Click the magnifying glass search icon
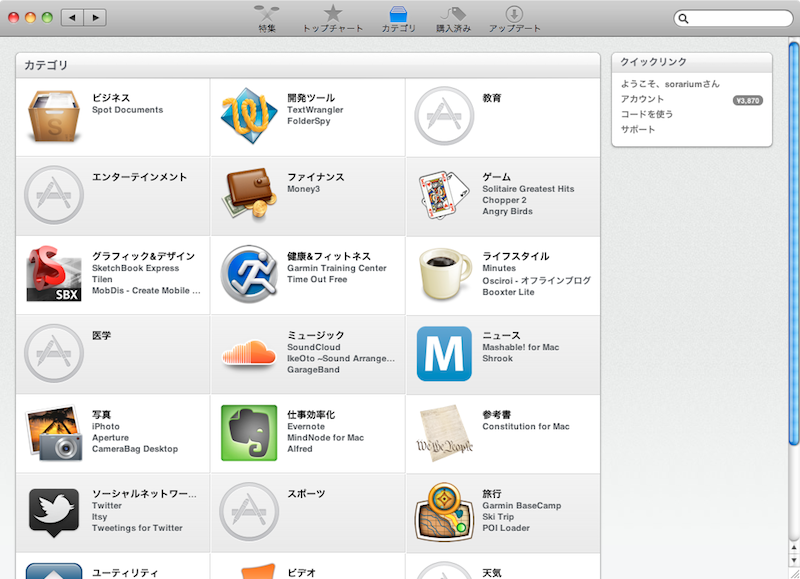800x579 pixels. click(x=684, y=19)
